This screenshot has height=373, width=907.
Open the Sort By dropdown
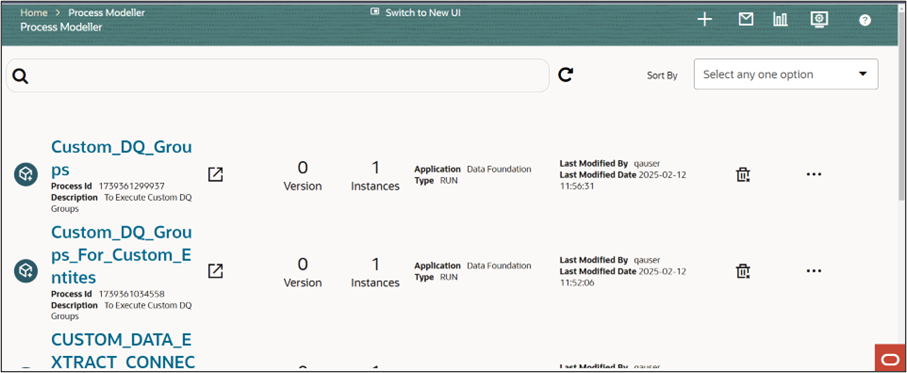pos(786,74)
